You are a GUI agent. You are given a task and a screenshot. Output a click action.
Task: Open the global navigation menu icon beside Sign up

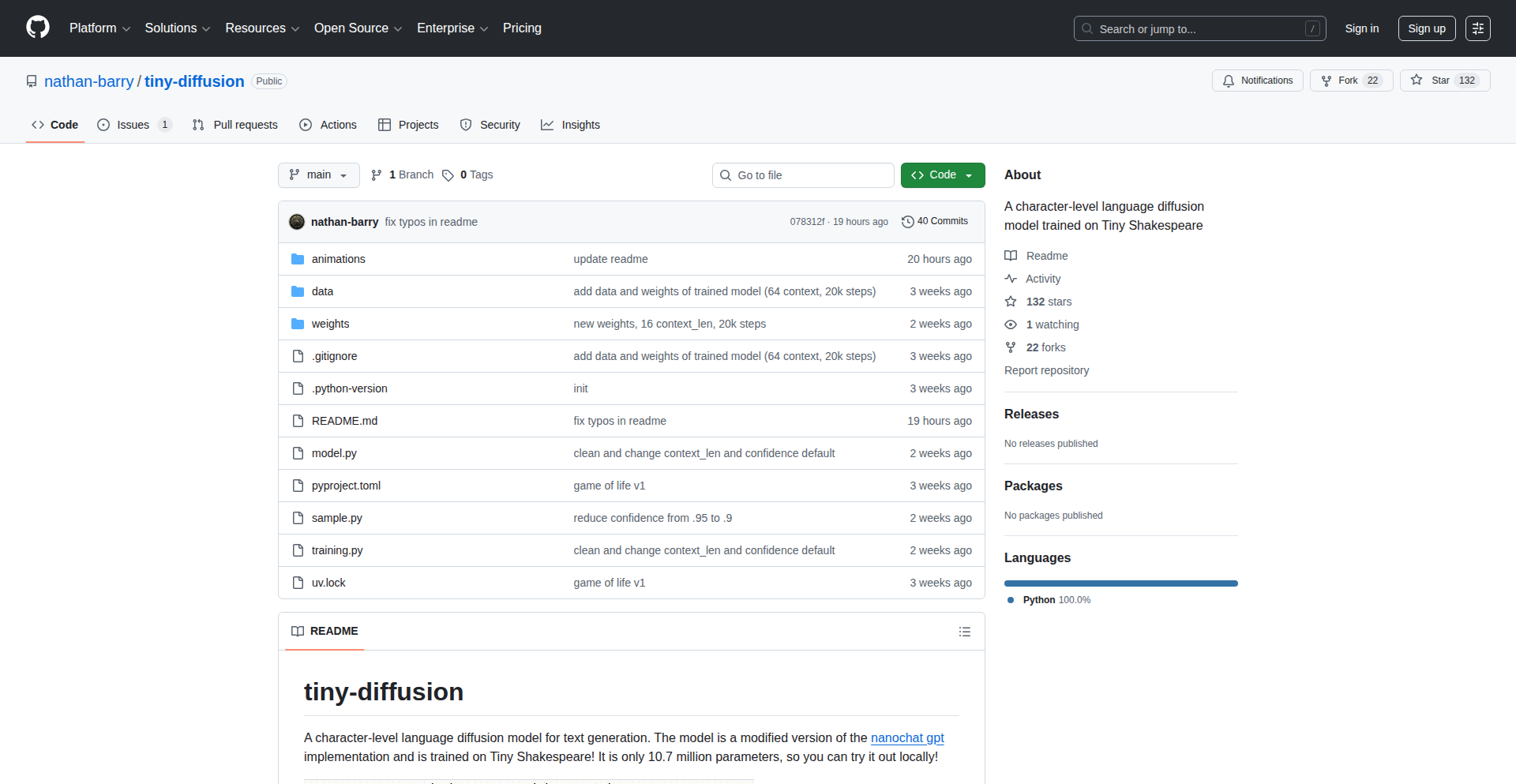point(1477,28)
